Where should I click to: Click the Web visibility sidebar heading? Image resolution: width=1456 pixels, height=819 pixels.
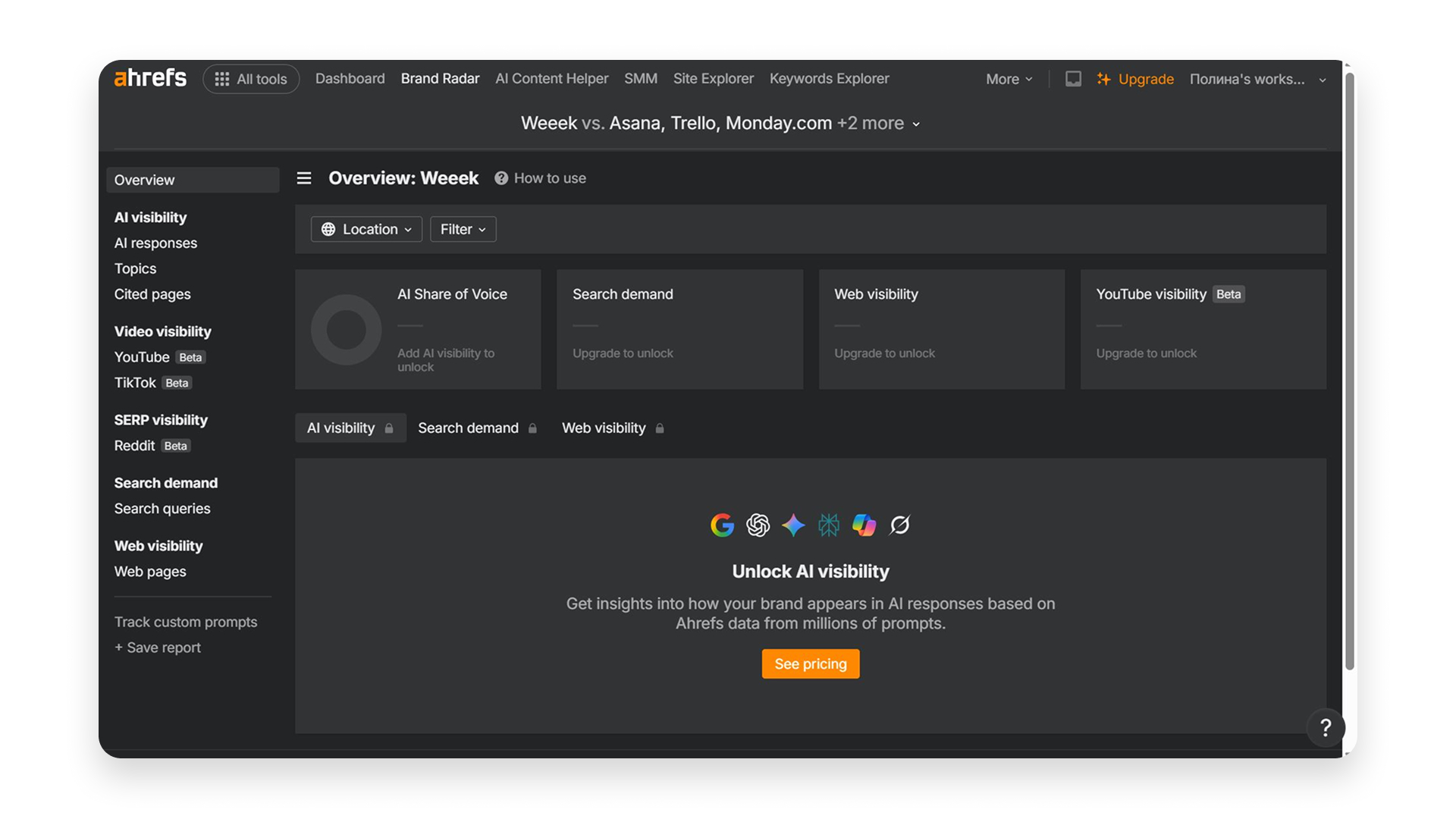158,546
